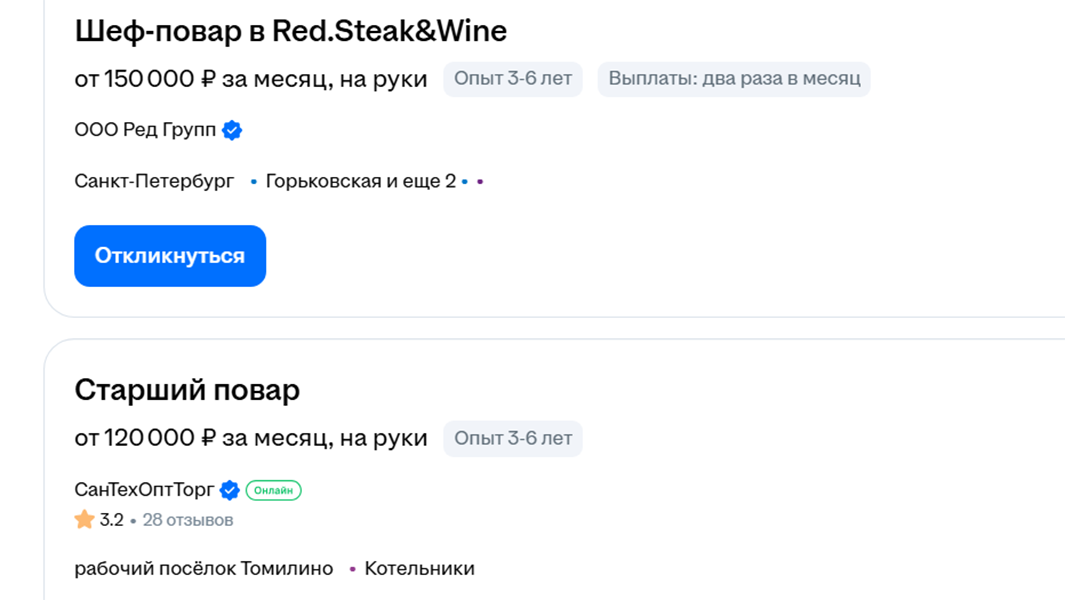Viewport: 1065px width, 600px height.
Task: Open the 28 отзывов reviews link
Action: tap(188, 520)
